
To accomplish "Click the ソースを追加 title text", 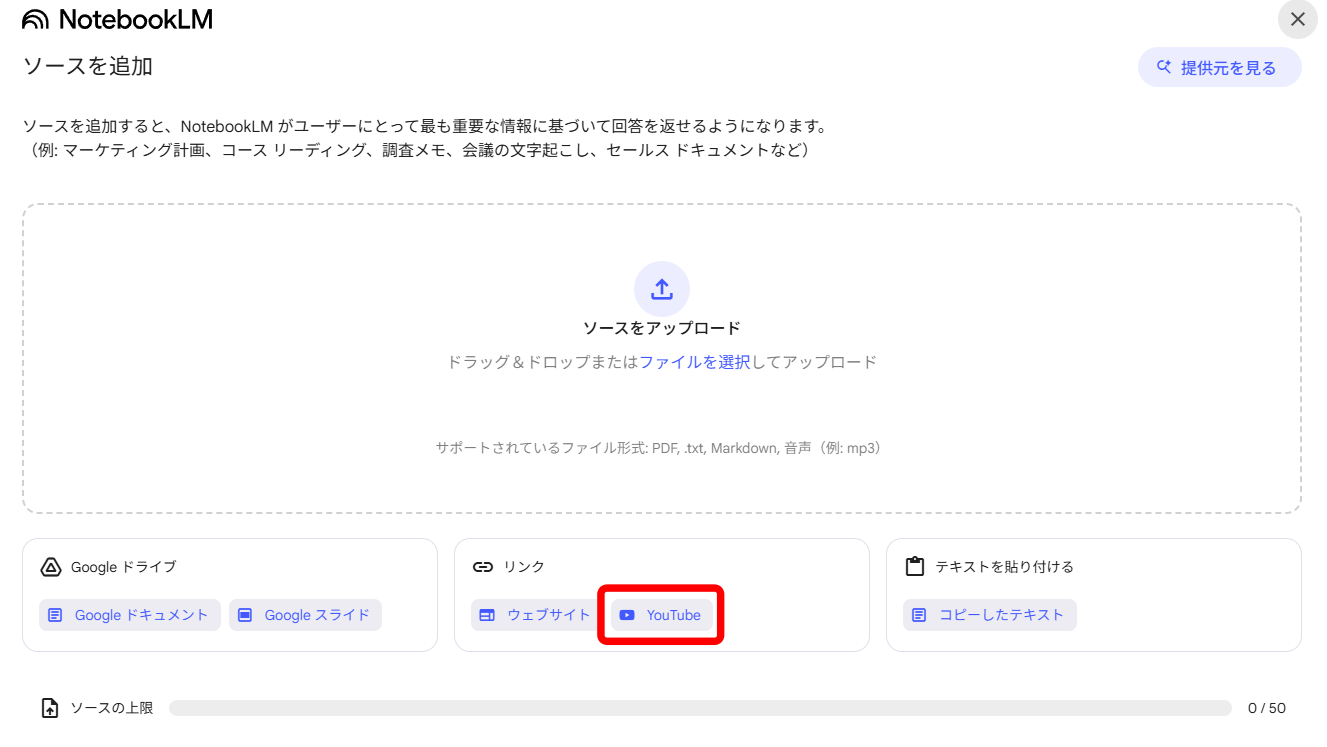I will pos(87,67).
